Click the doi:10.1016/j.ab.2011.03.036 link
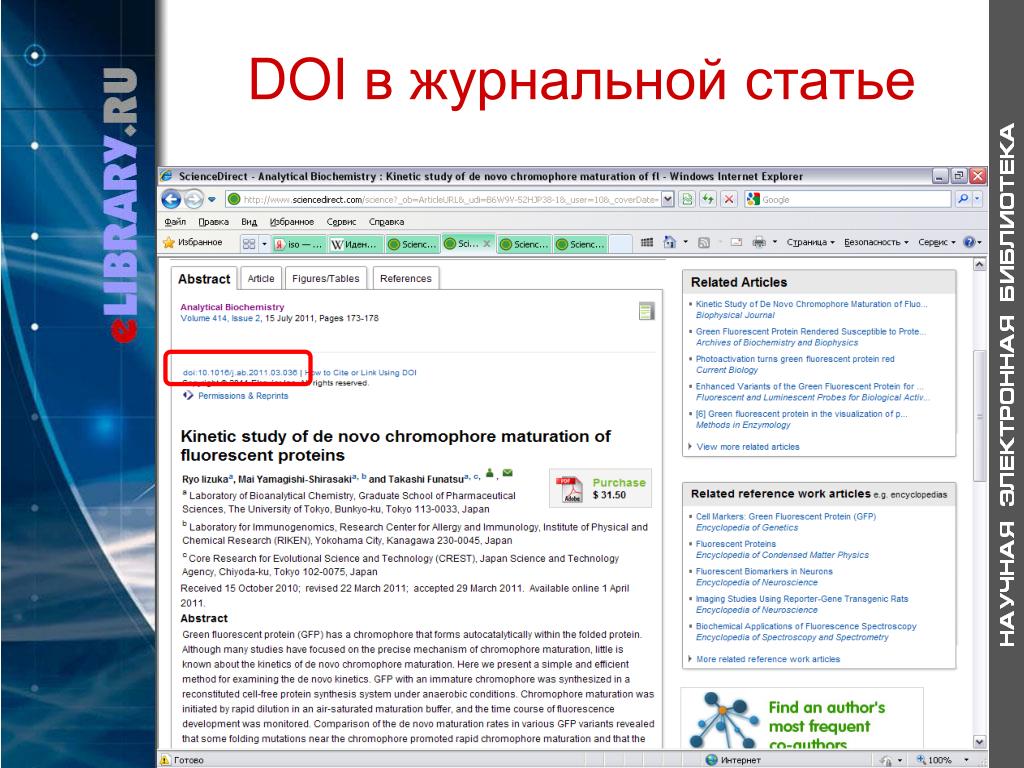Viewport: 1024px width, 768px height. [240, 372]
